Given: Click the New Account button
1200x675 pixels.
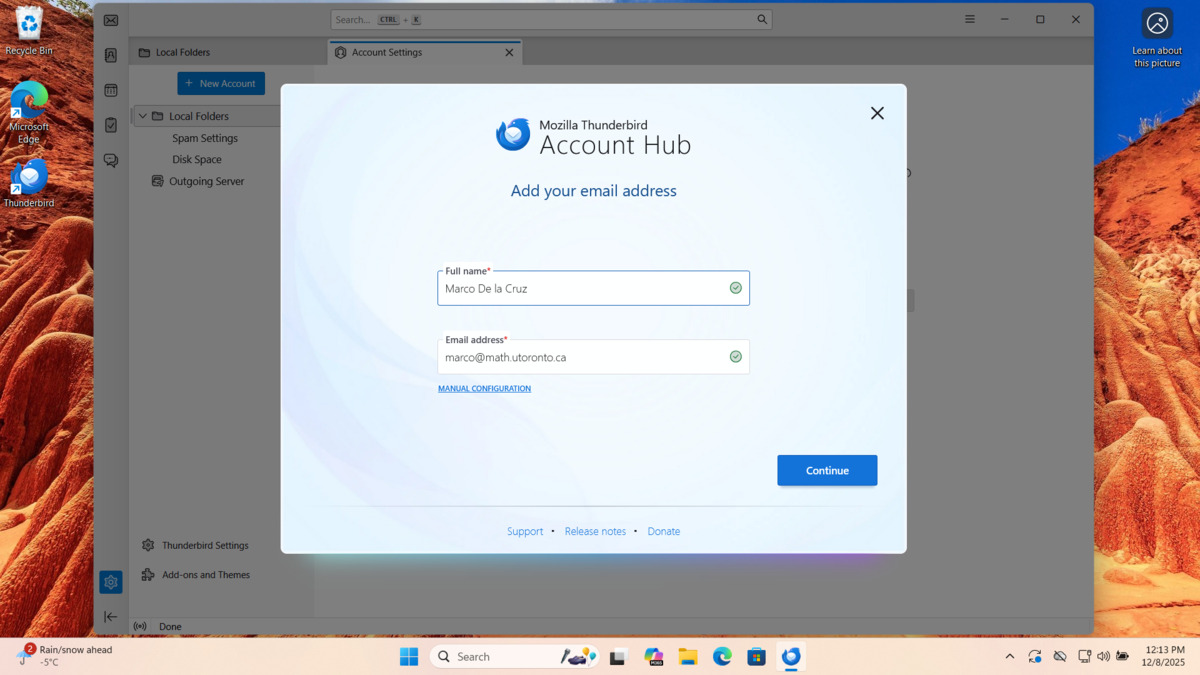Looking at the screenshot, I should coord(221,84).
